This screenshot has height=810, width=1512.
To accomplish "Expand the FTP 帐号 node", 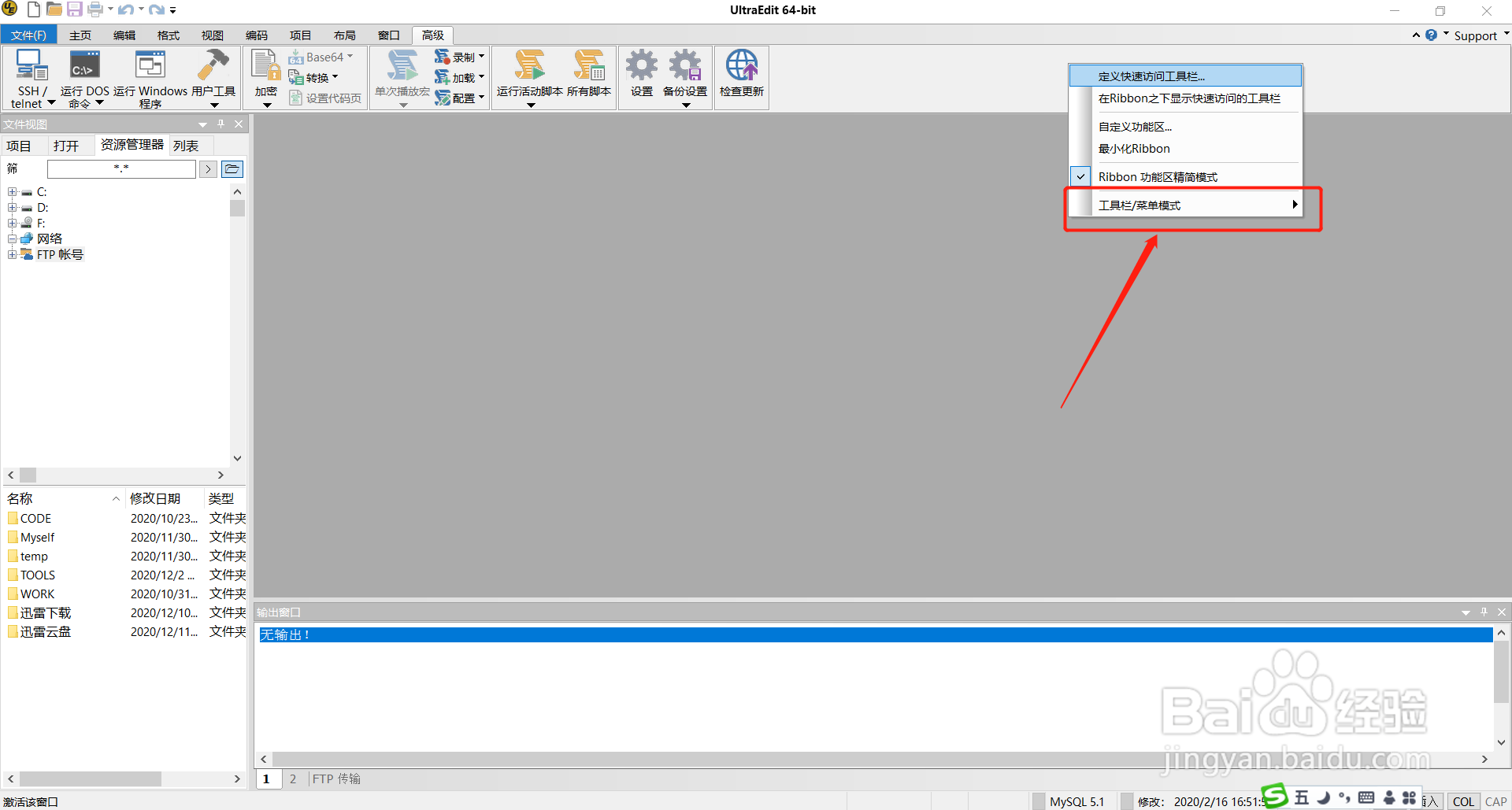I will coord(12,254).
